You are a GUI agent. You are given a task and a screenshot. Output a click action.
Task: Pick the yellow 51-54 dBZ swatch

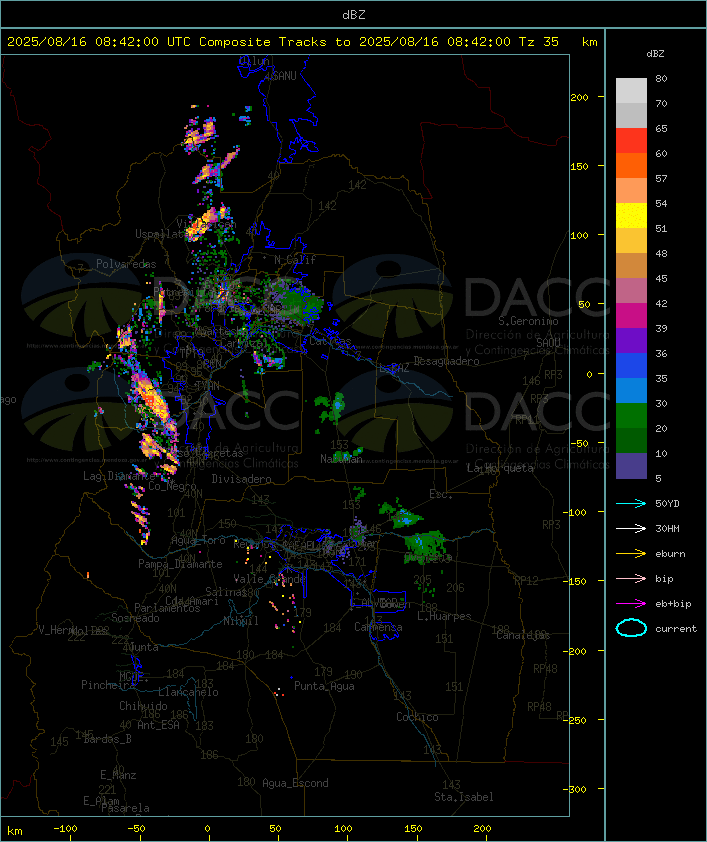click(631, 215)
